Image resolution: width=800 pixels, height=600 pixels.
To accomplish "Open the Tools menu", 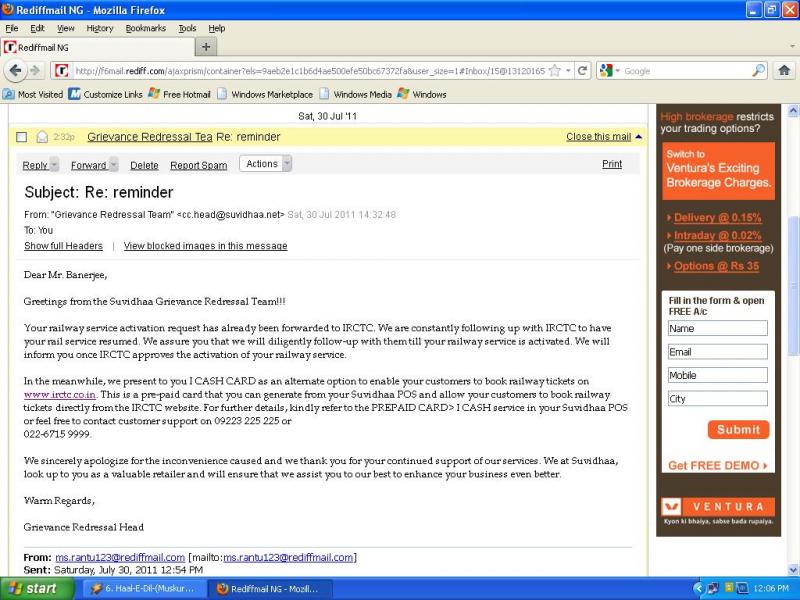I will pos(187,29).
